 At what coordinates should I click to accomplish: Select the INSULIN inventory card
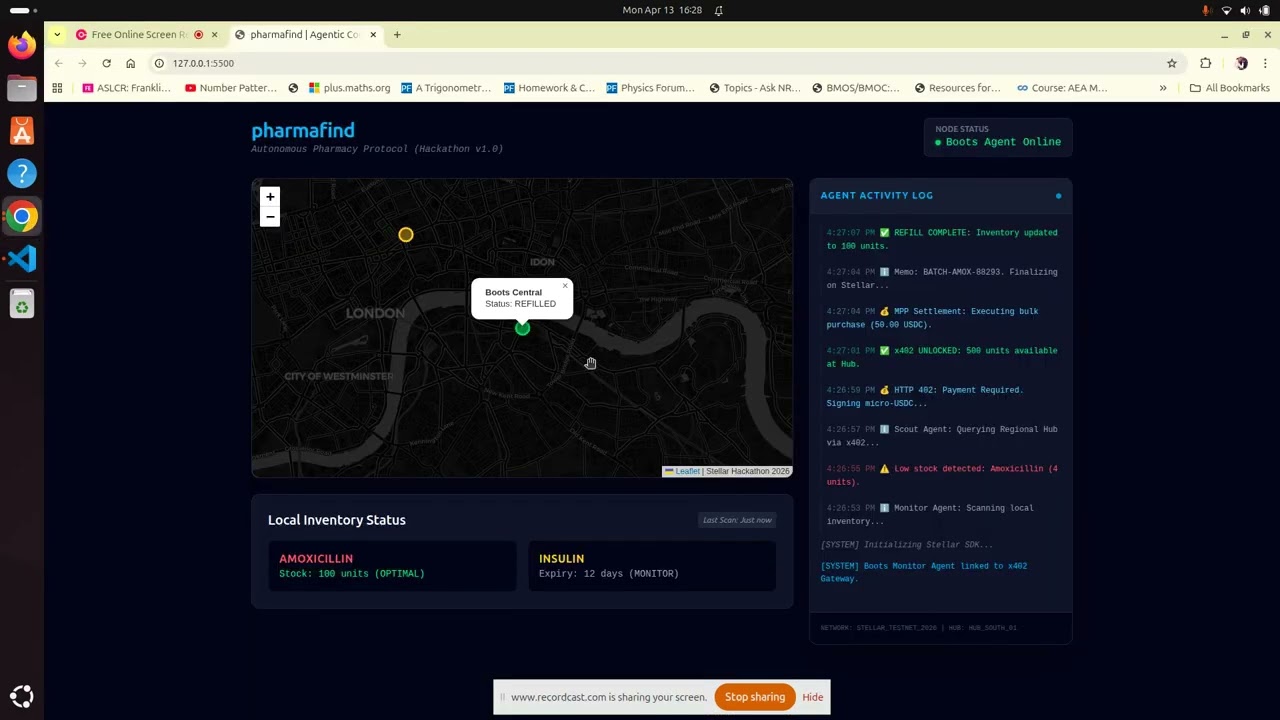[652, 566]
